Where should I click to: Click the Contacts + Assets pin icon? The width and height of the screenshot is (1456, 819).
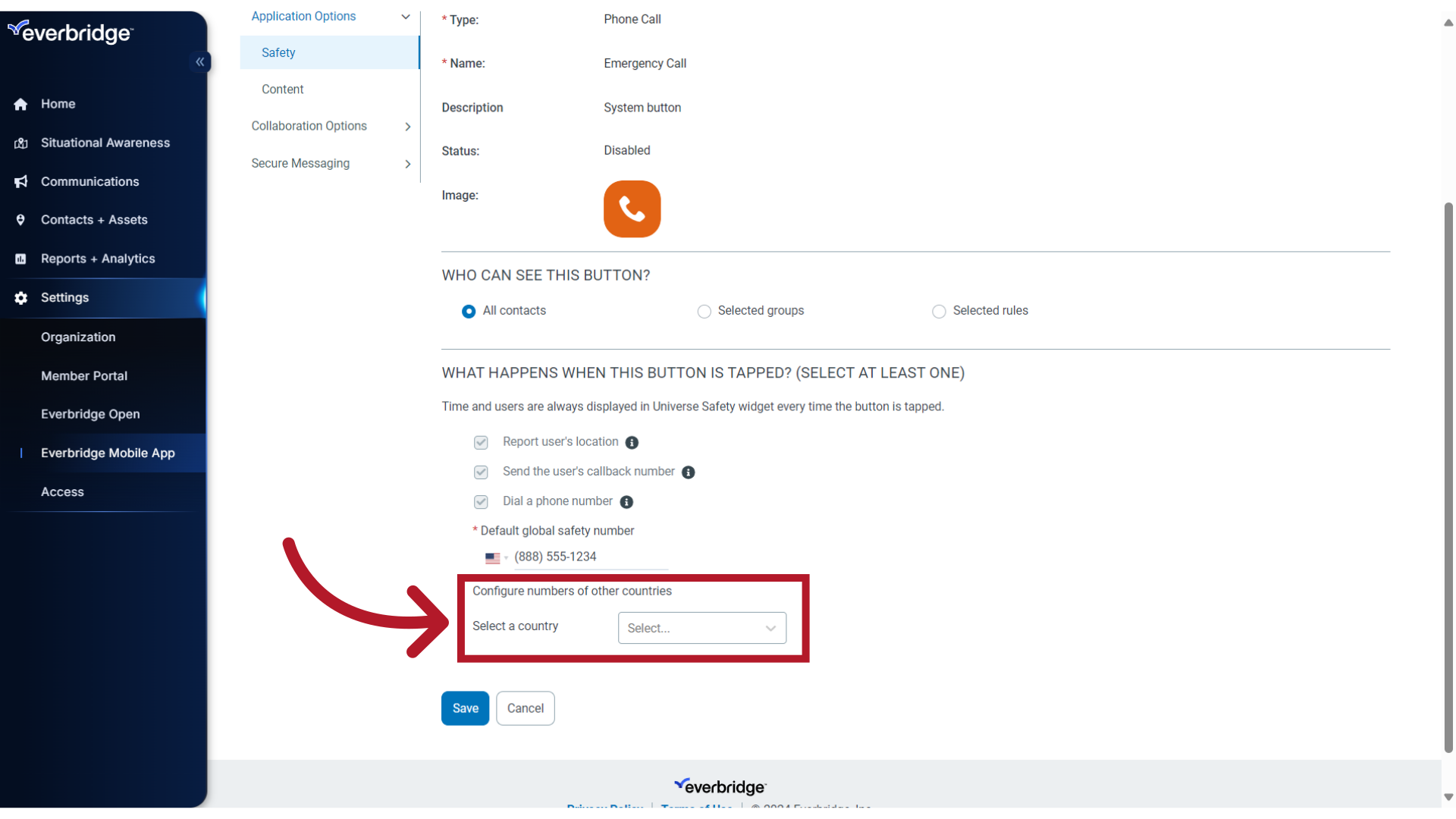20,220
